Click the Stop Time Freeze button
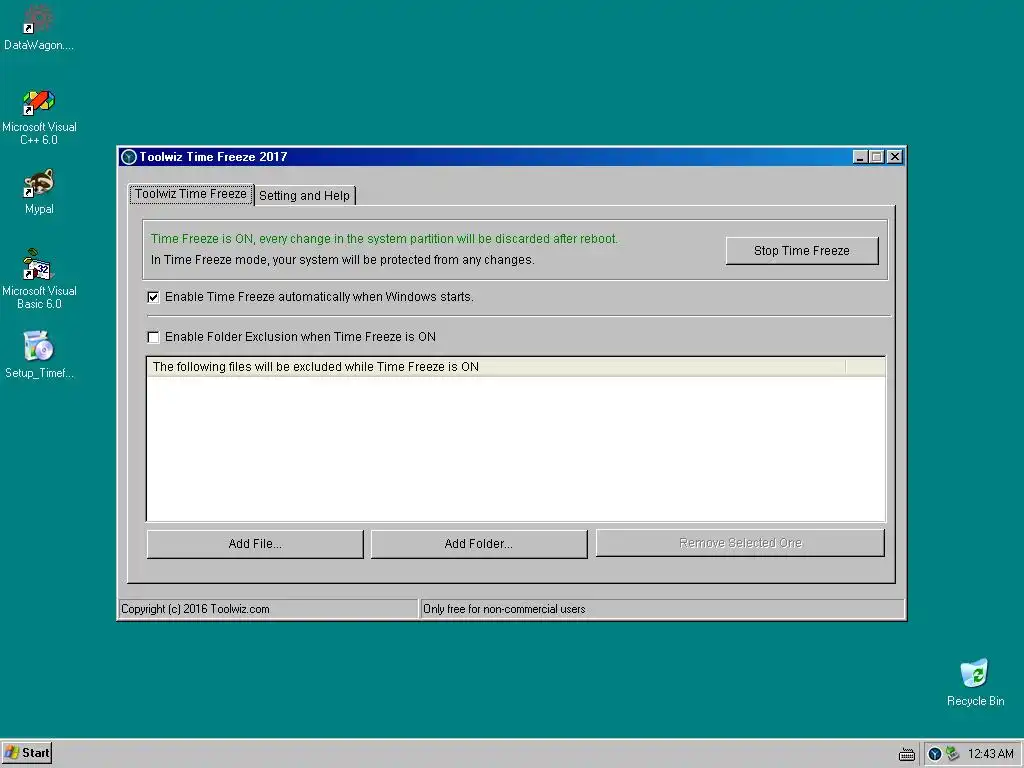1024x768 pixels. (x=802, y=251)
